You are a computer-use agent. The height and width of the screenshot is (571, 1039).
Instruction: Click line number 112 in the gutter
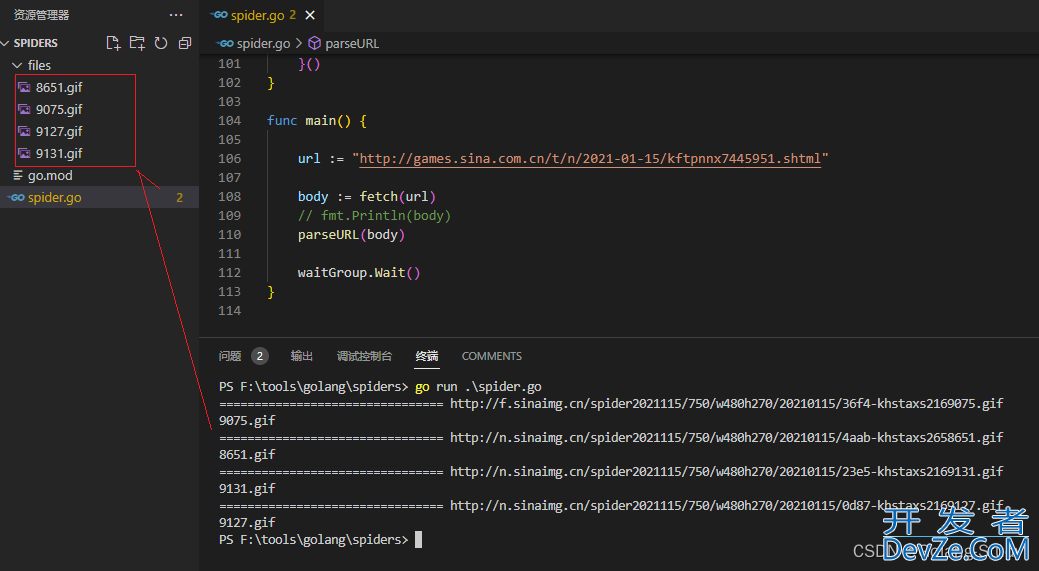coord(229,272)
